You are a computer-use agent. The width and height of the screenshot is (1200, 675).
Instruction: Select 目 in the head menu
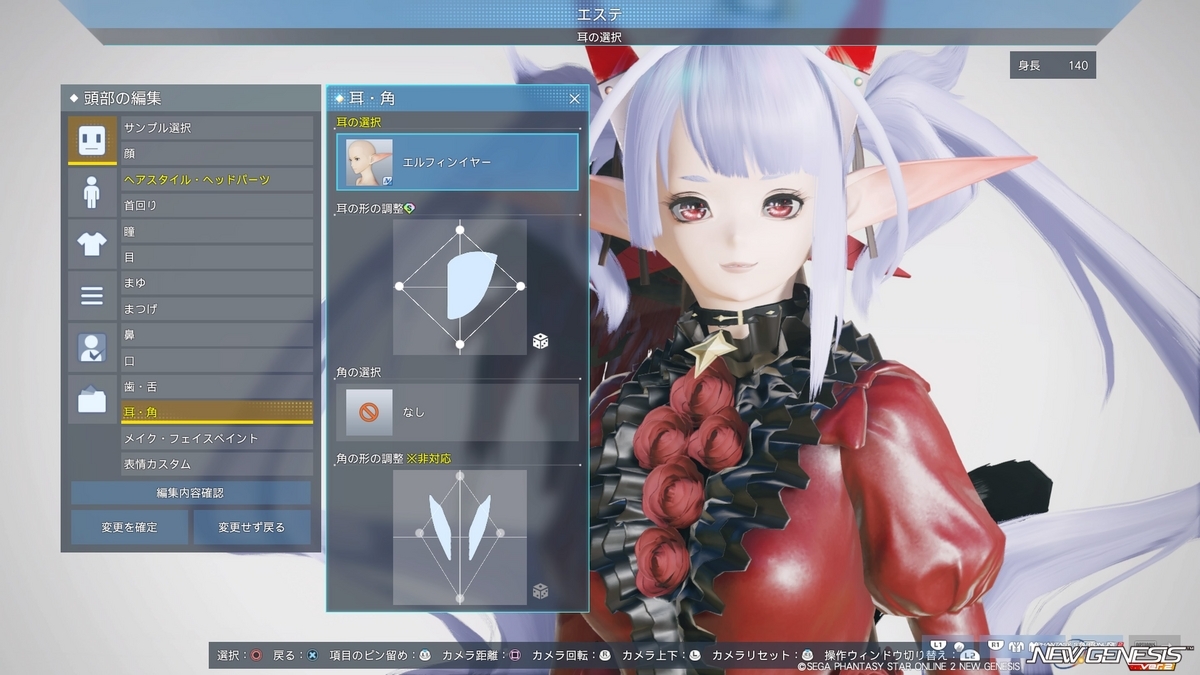[x=217, y=257]
